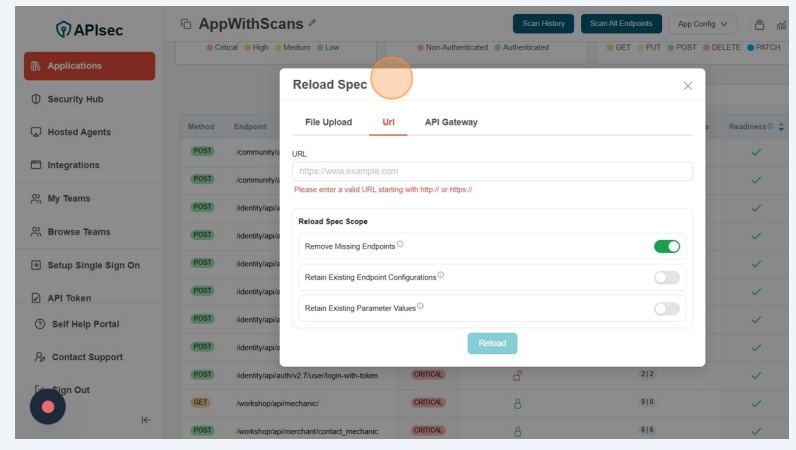Click the printer icon in the header
Screen dimensions: 796x450
pos(759,25)
